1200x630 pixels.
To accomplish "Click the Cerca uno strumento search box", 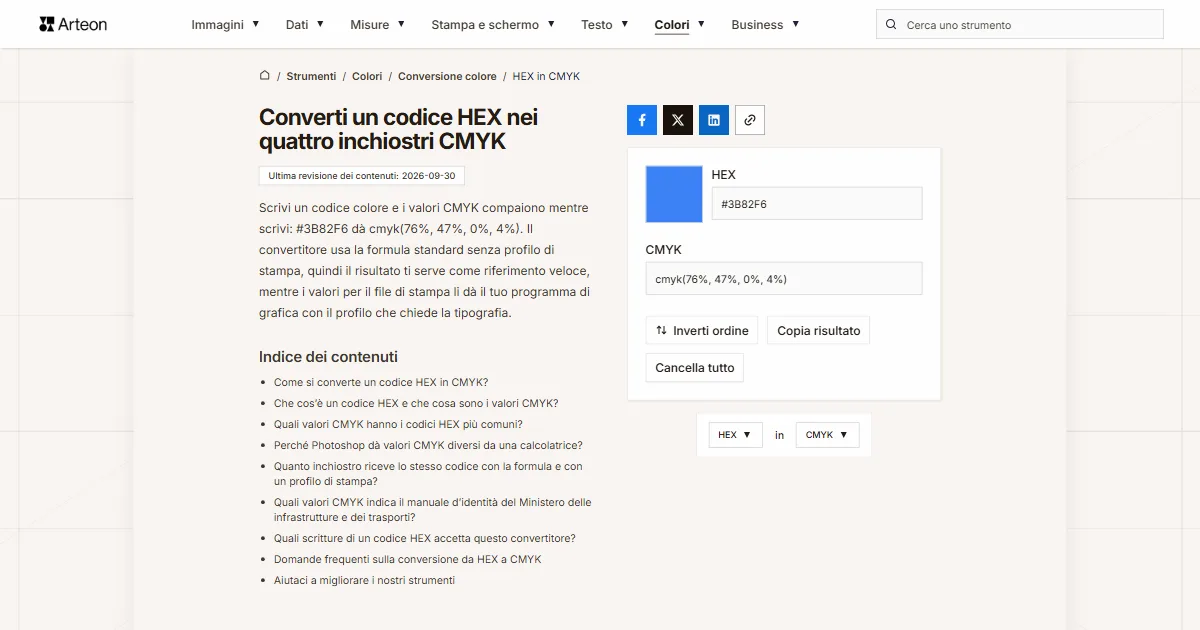I will [x=1020, y=25].
